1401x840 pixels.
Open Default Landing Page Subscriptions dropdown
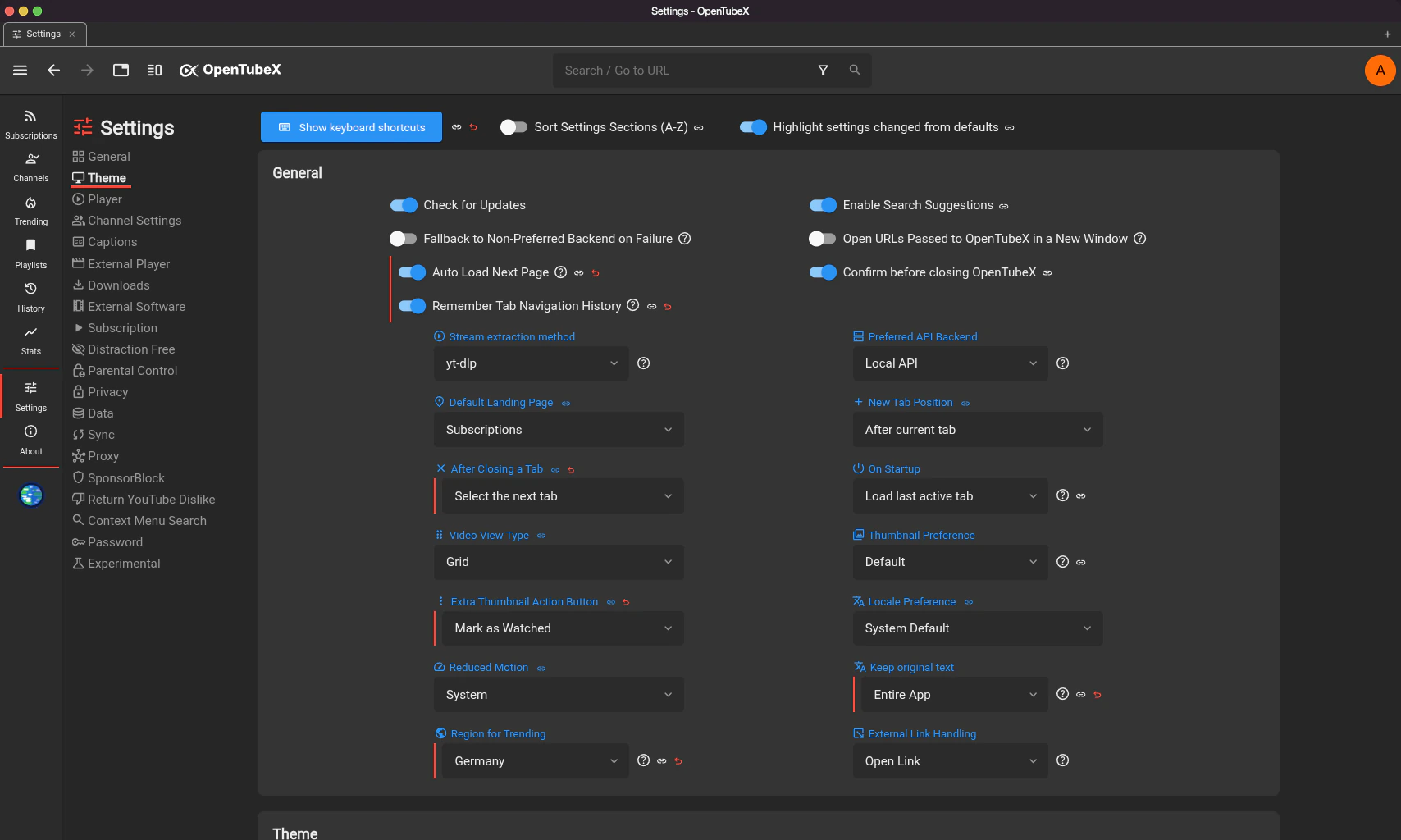[x=559, y=430]
